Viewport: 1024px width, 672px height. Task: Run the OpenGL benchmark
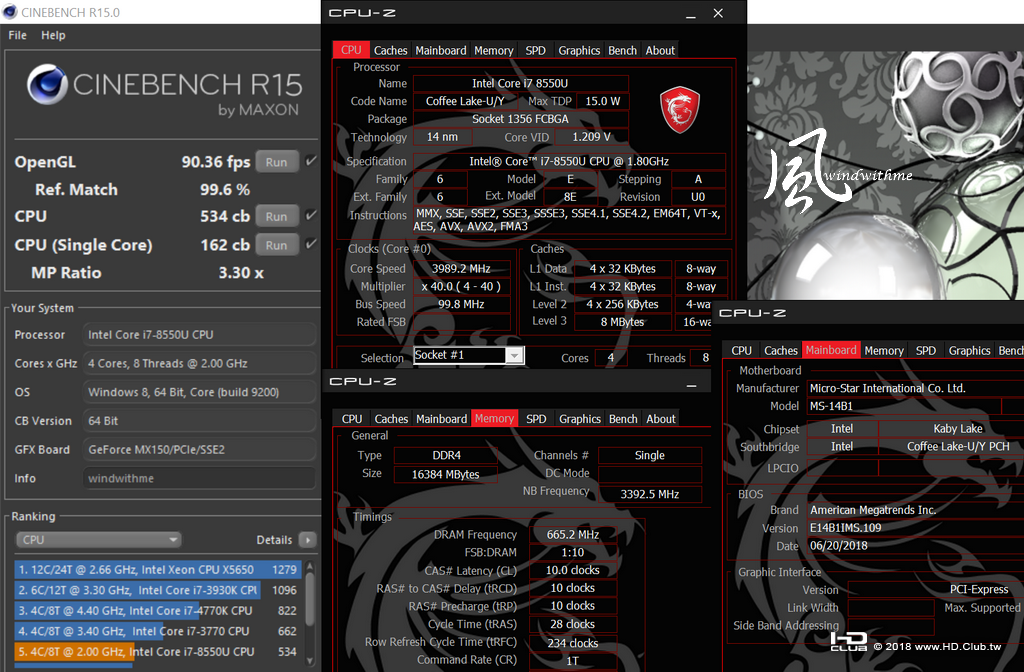pyautogui.click(x=276, y=162)
